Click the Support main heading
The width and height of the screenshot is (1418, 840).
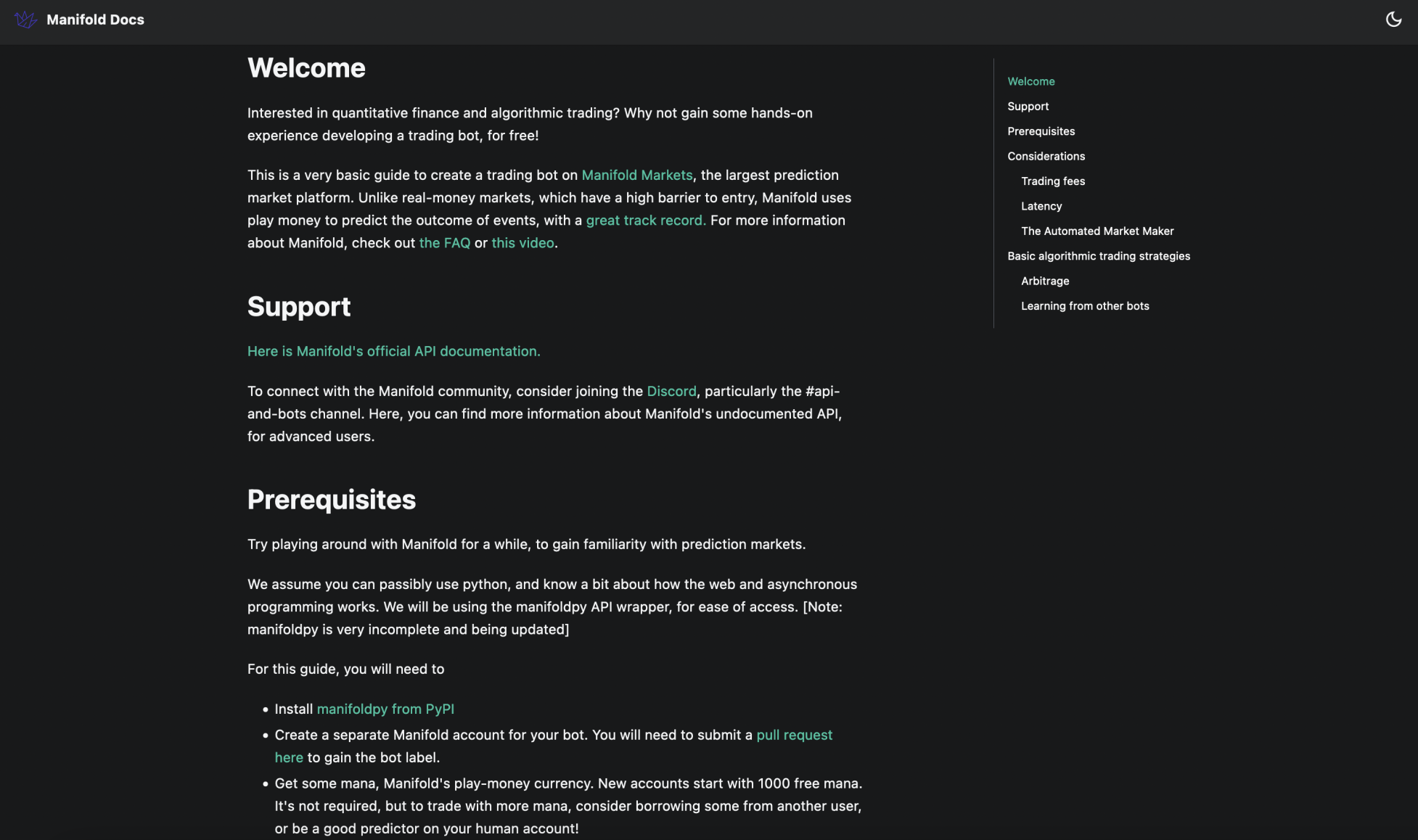pos(299,307)
